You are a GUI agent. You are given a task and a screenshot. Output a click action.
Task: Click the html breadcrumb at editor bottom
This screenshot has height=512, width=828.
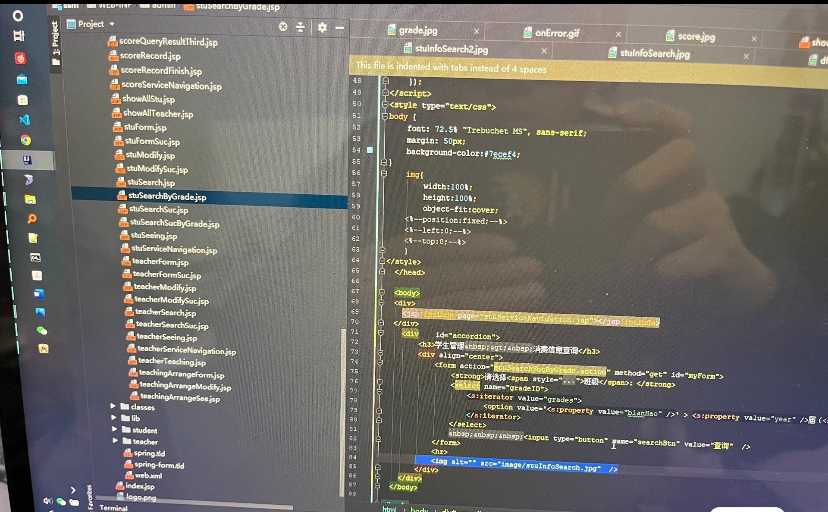(x=389, y=509)
